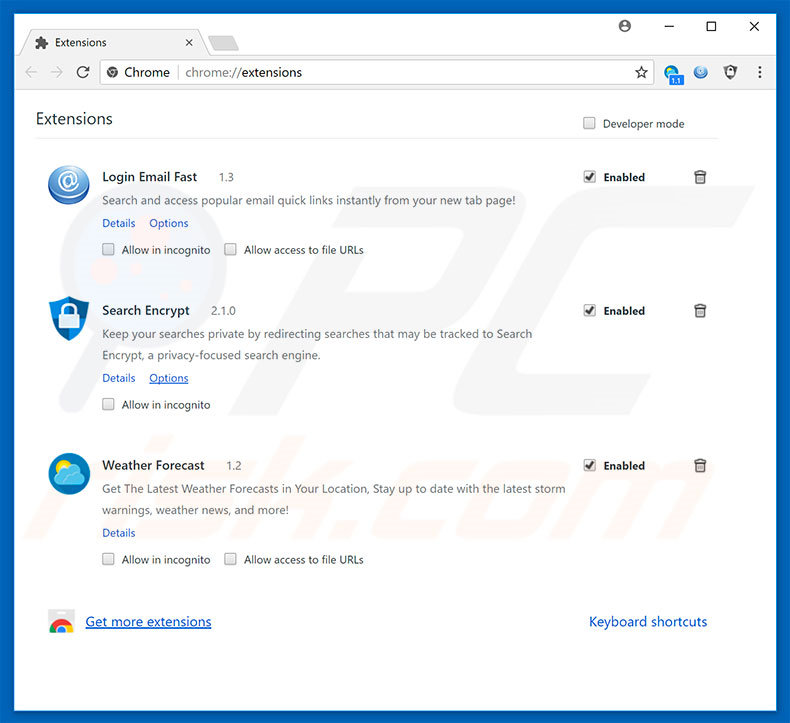Viewport: 790px width, 723px height.
Task: Select the Extensions browser tab
Action: (x=113, y=43)
